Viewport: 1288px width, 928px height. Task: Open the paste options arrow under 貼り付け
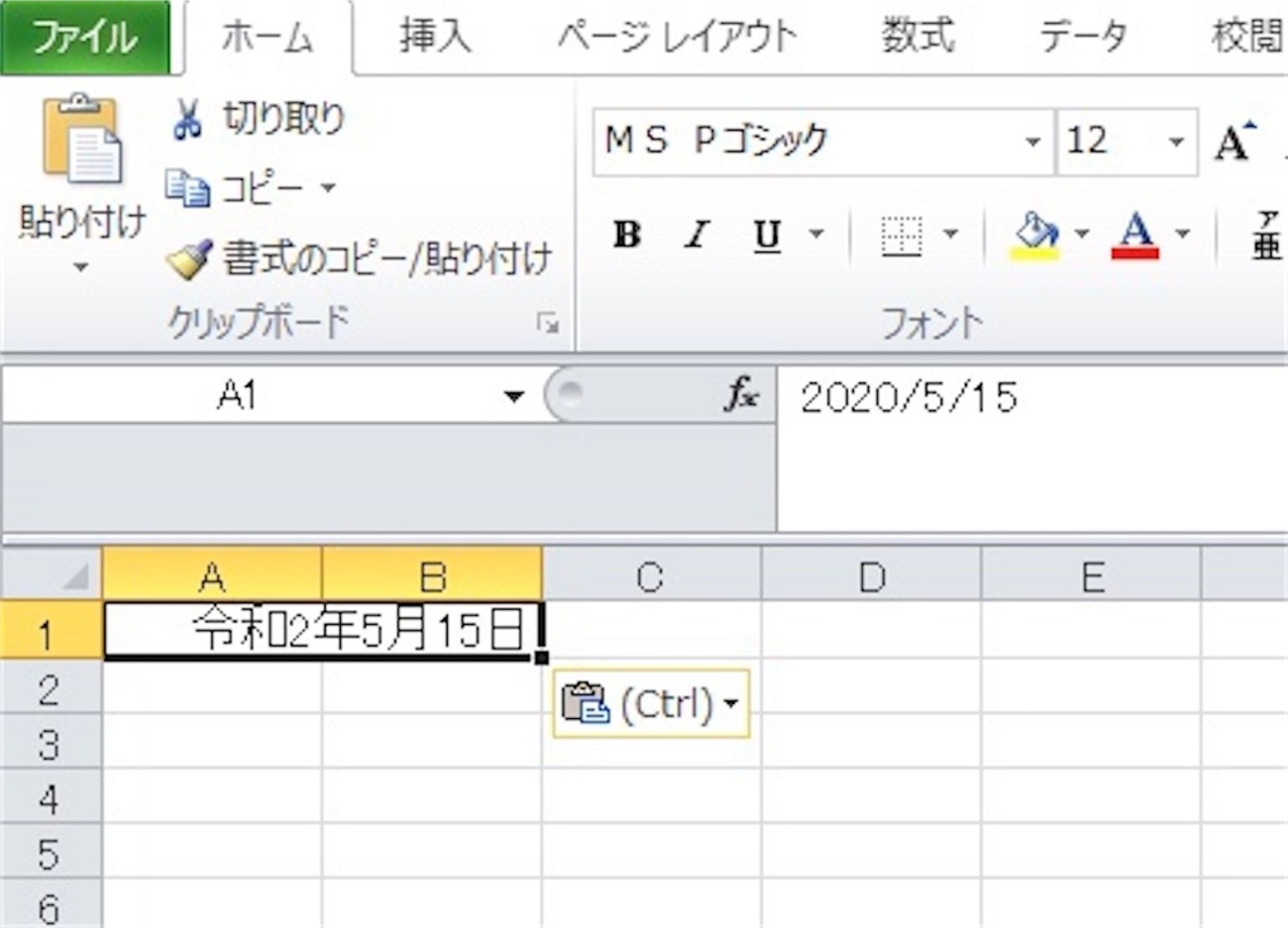[81, 266]
